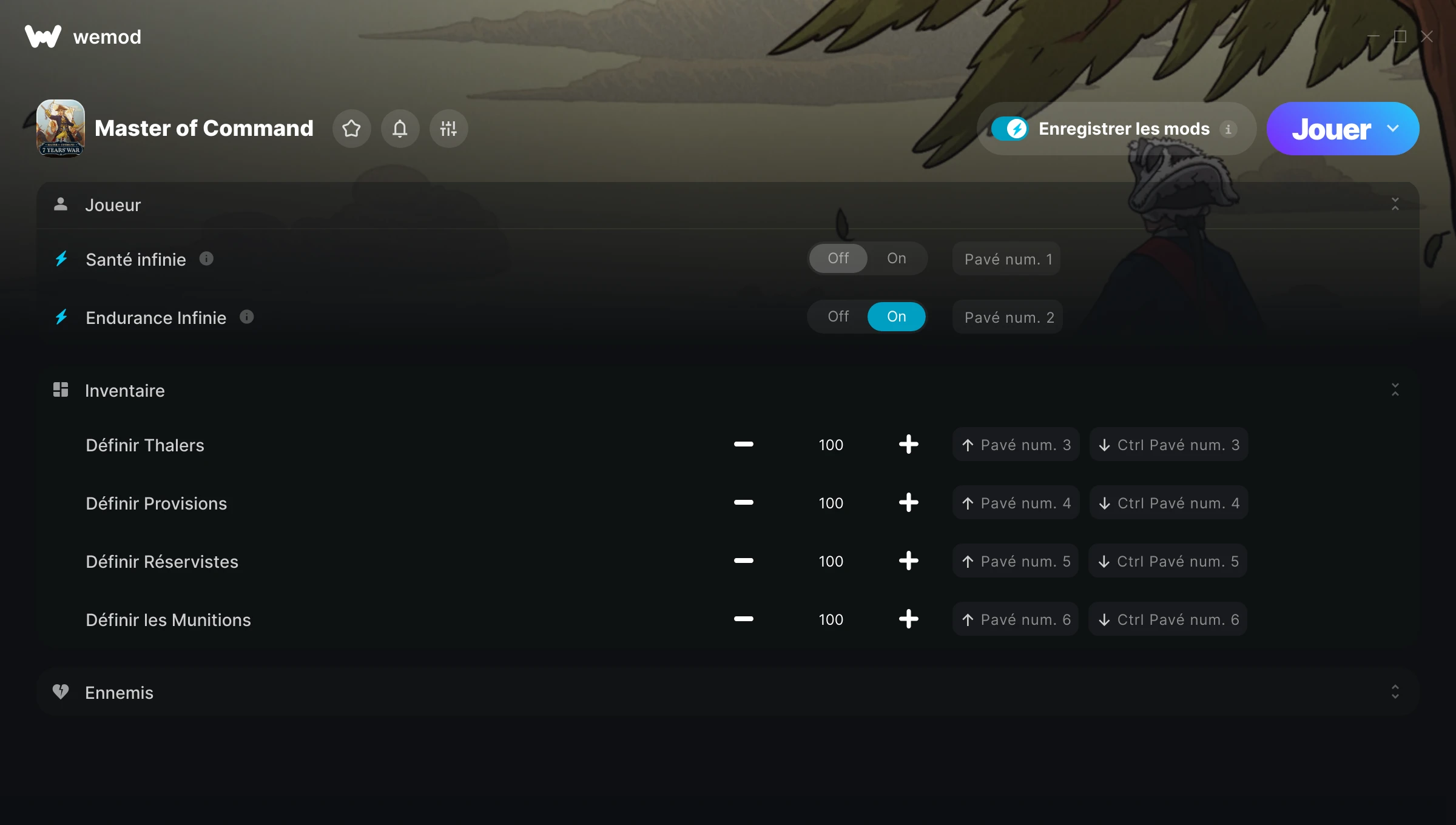Open mod settings sliders icon
This screenshot has width=1456, height=825.
coord(448,129)
